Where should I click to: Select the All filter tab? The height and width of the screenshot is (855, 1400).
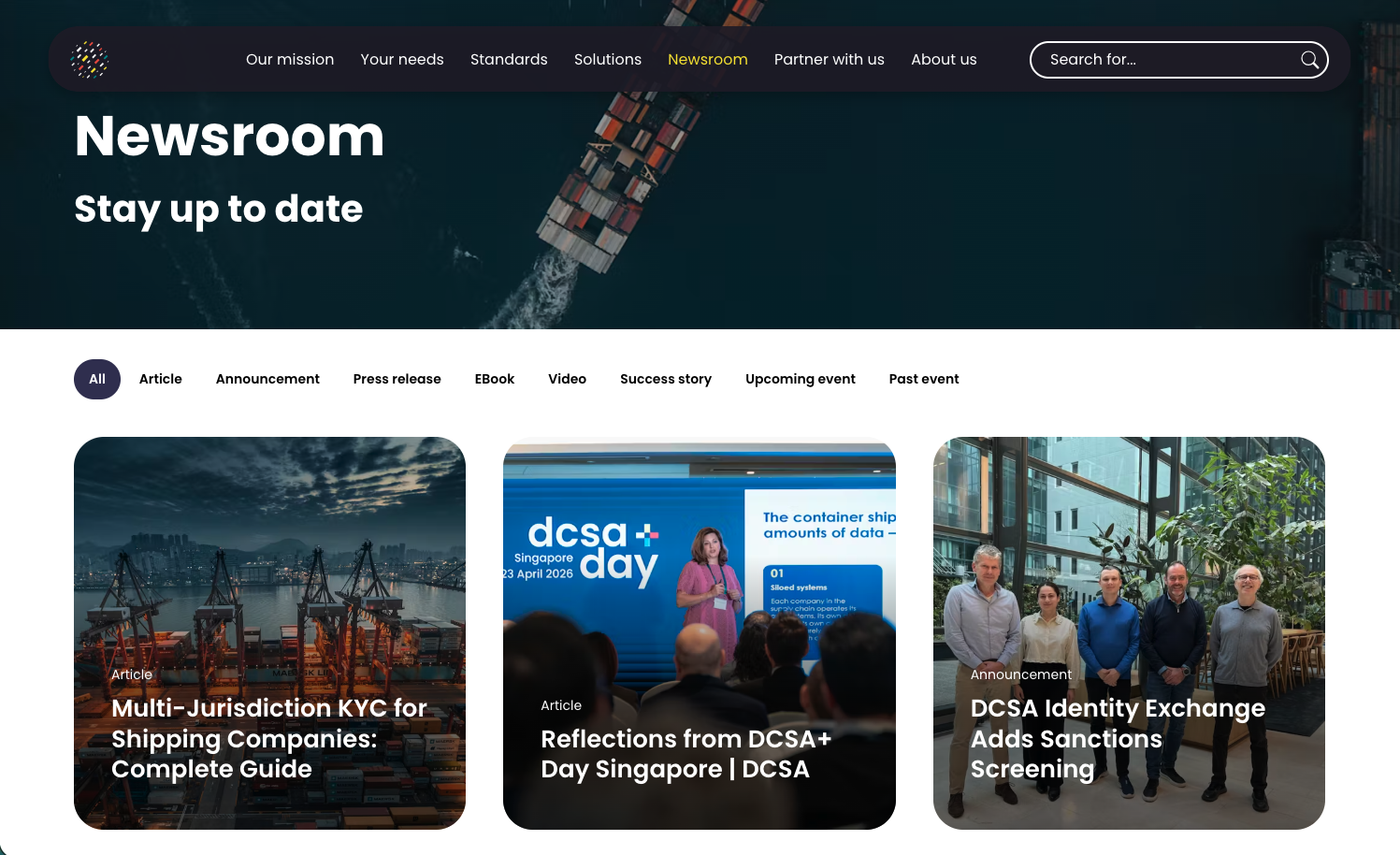(97, 379)
